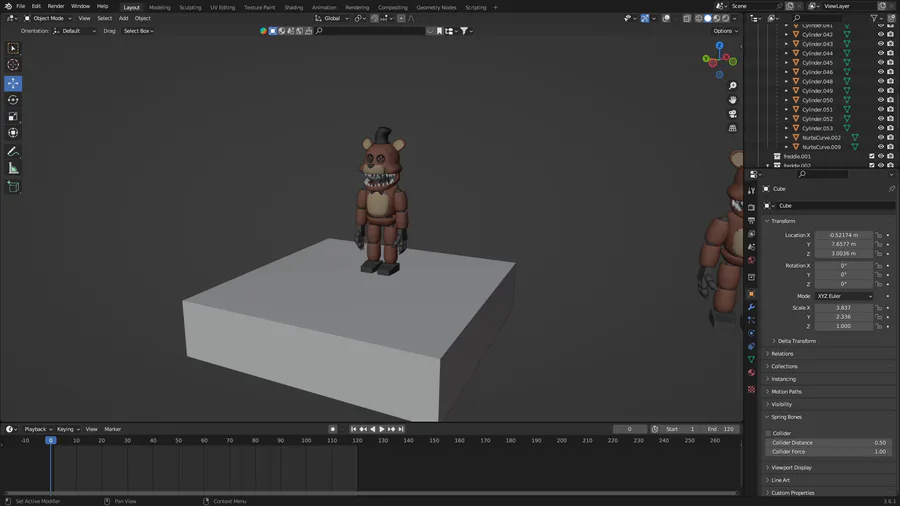
Task: Open the Object properties orange square tab
Action: coord(751,294)
